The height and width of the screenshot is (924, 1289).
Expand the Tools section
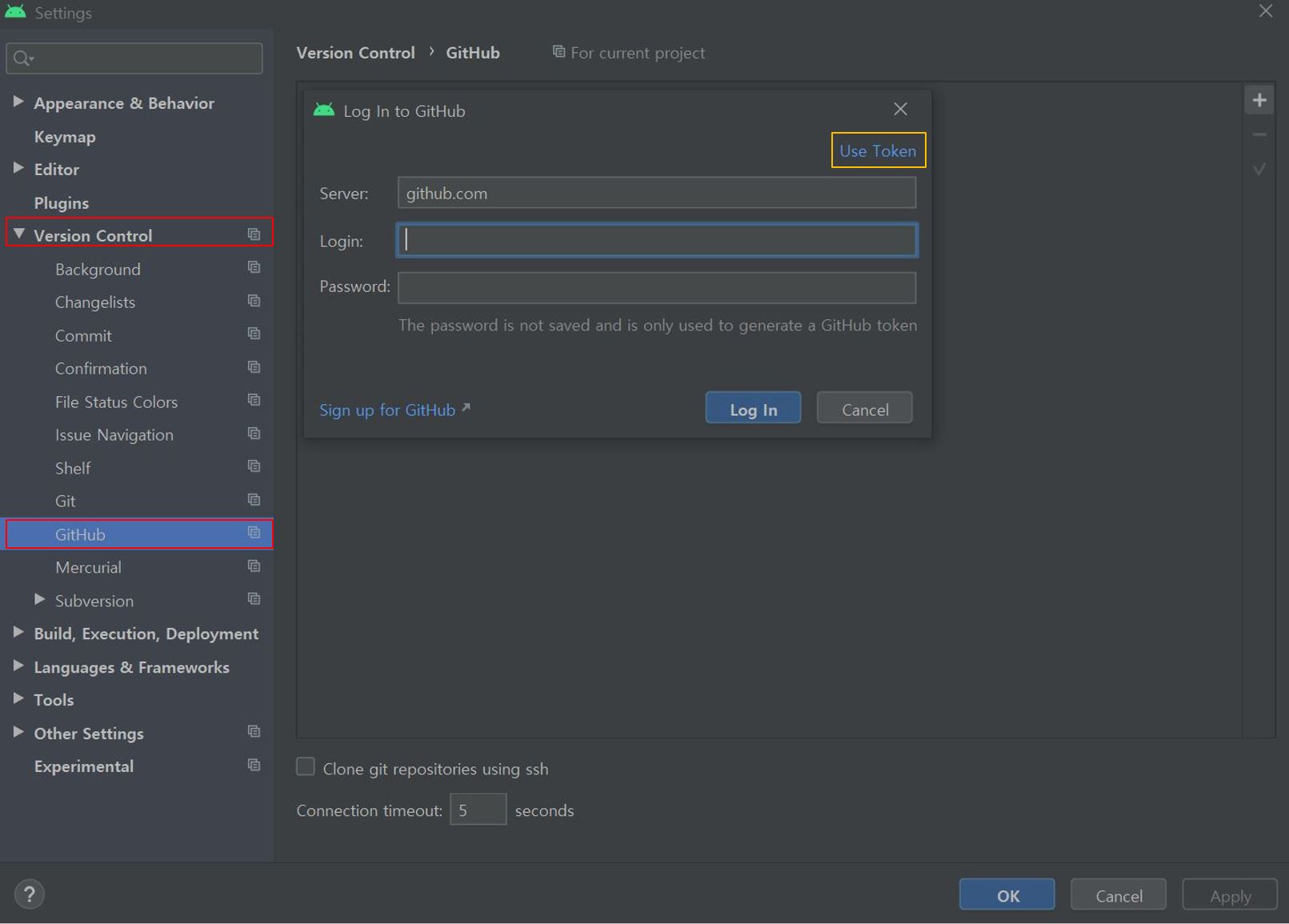[x=18, y=698]
